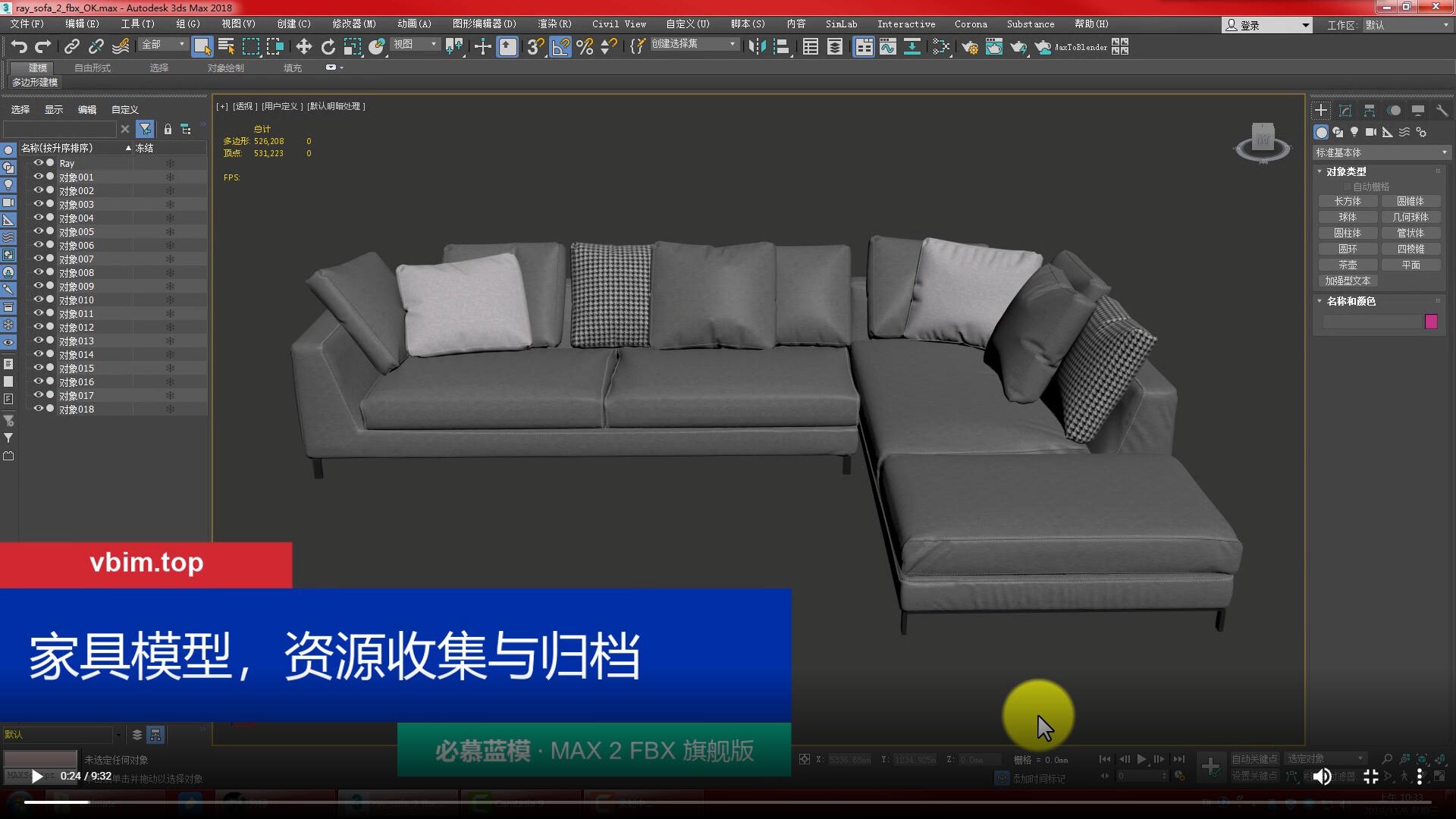
Task: Click the Undo arrow icon
Action: (x=18, y=47)
